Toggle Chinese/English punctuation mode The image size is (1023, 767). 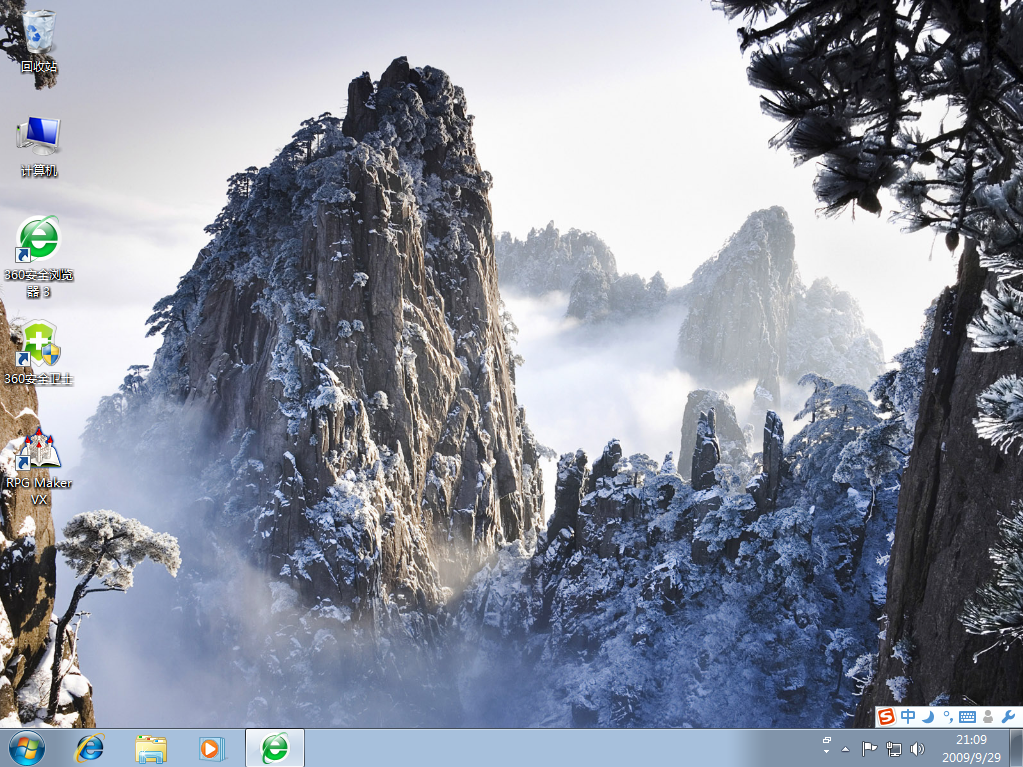point(947,717)
